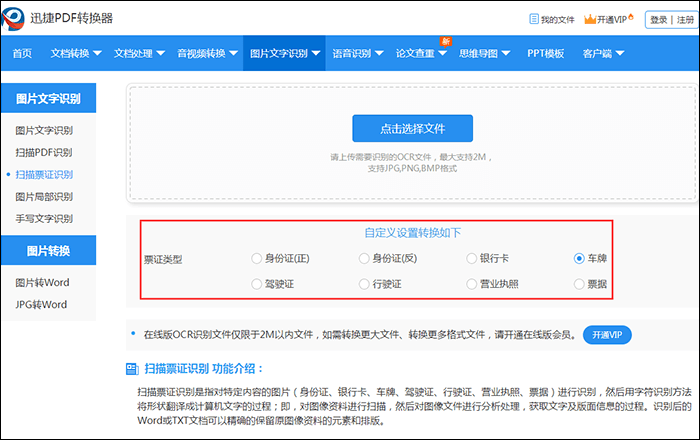Screen dimensions: 700x440
Task: Open JPG转Word in the sidebar
Action: 41,305
